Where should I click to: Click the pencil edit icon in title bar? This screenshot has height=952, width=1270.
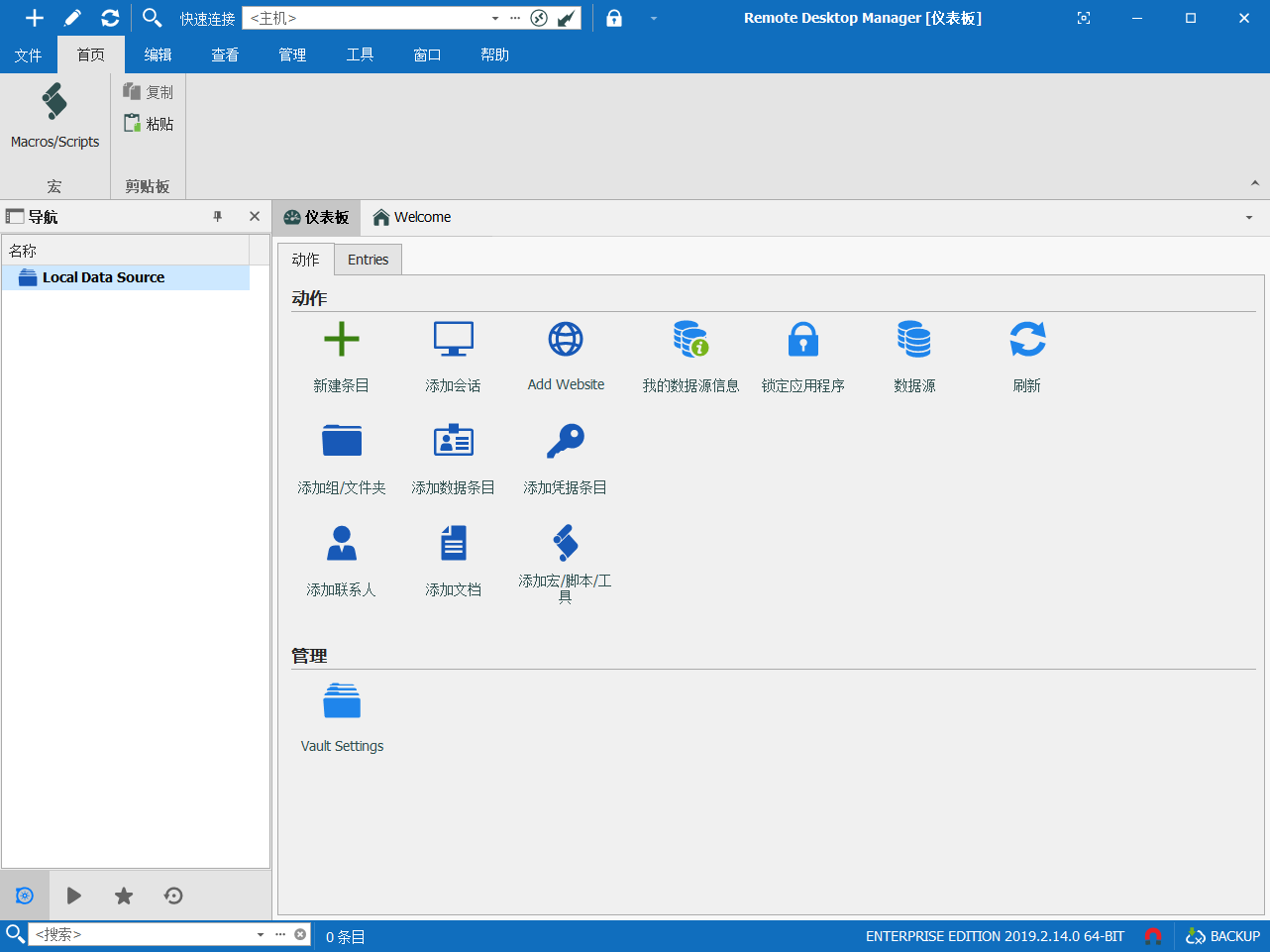click(x=72, y=18)
